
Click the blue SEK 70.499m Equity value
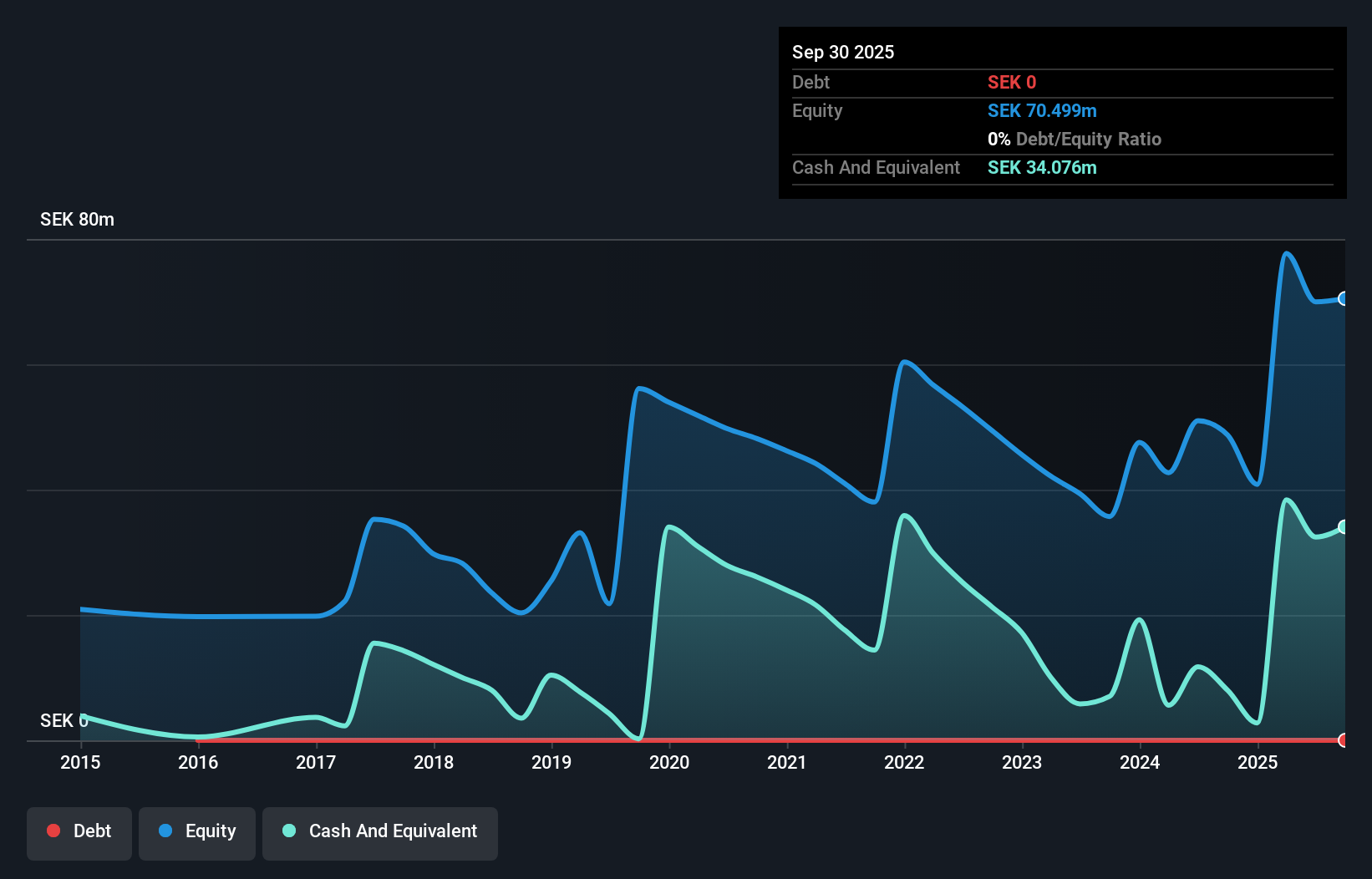point(1042,110)
